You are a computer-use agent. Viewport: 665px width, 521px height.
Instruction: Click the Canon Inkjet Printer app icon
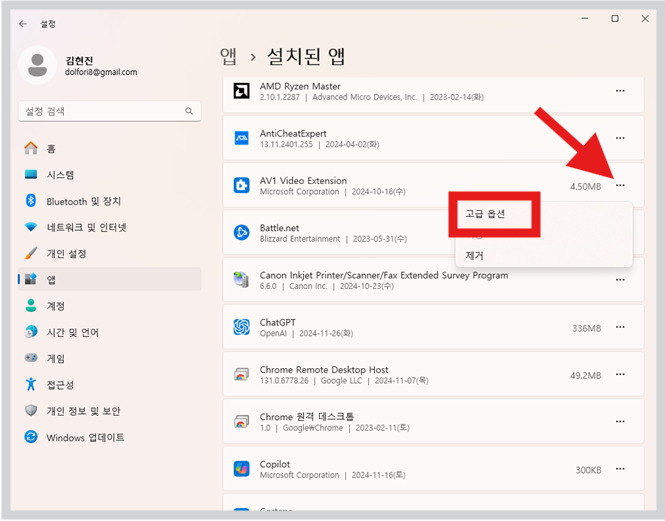[241, 280]
